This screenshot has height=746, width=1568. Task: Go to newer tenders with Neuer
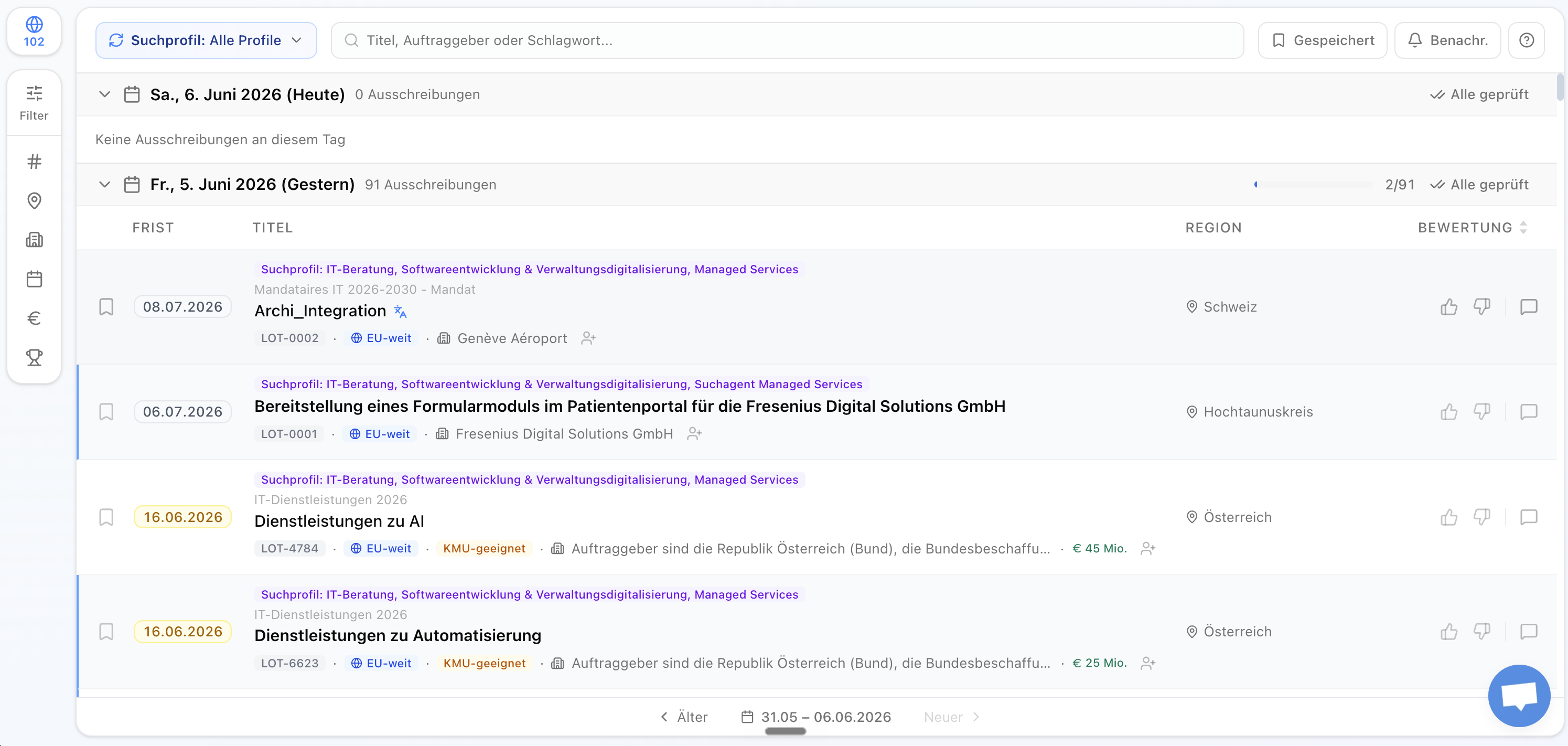pos(951,717)
